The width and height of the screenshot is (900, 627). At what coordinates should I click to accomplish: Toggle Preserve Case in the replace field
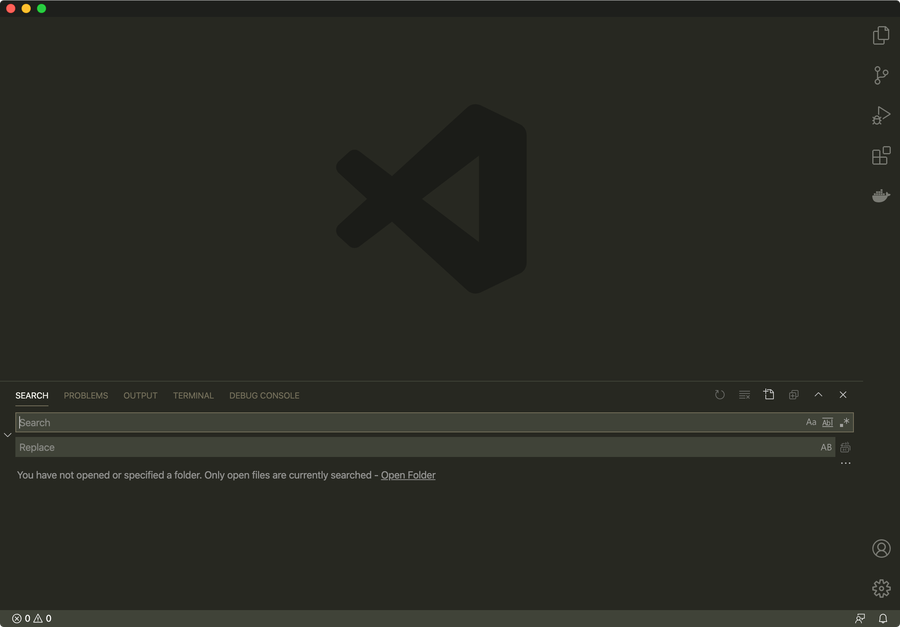826,447
